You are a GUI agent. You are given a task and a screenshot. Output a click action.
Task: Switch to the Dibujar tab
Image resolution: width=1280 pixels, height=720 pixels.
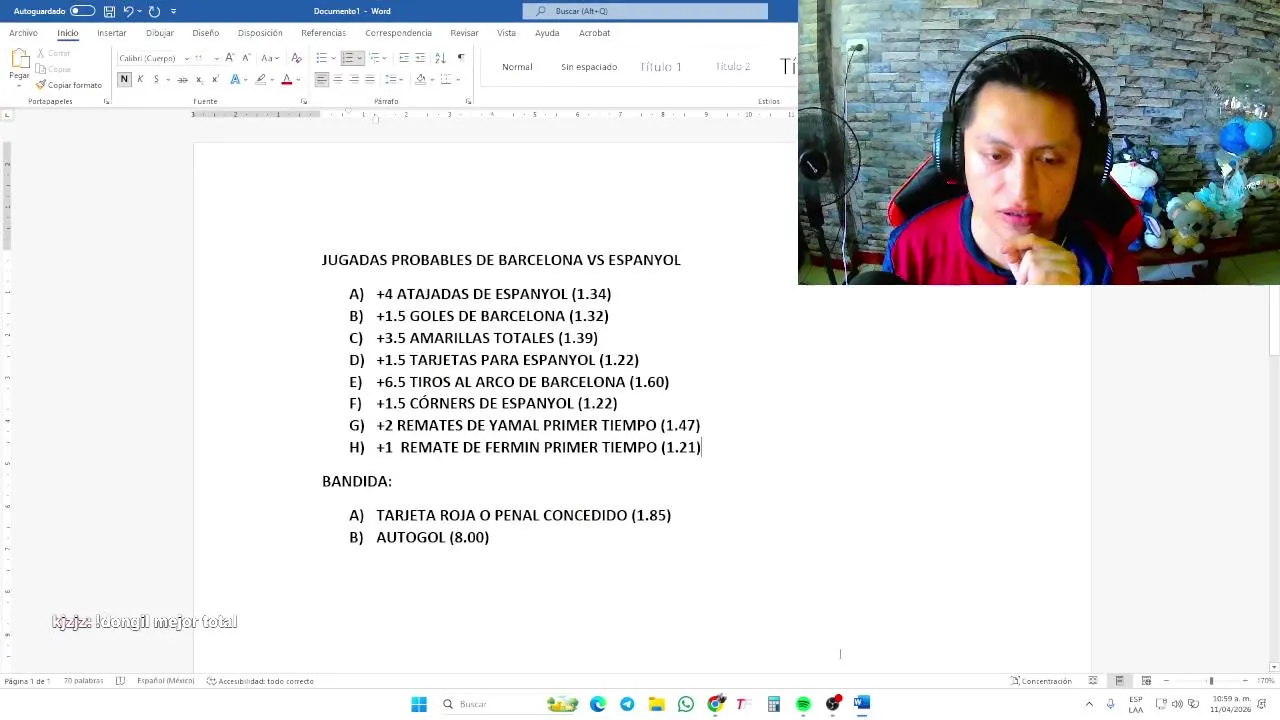click(x=160, y=33)
